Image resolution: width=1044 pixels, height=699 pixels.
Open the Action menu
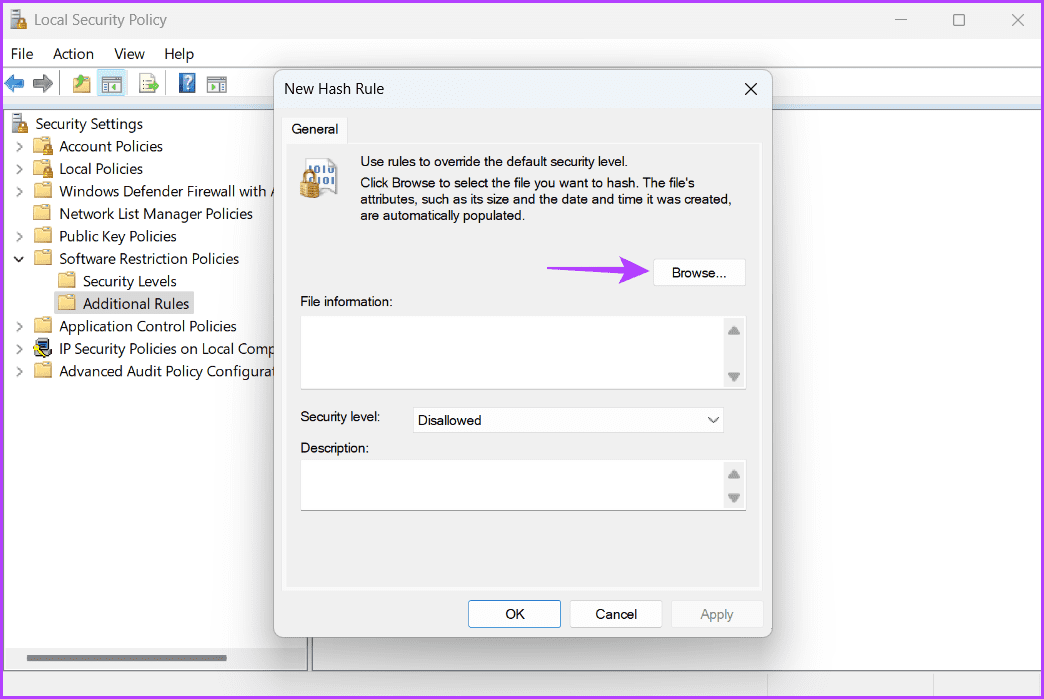(x=73, y=54)
